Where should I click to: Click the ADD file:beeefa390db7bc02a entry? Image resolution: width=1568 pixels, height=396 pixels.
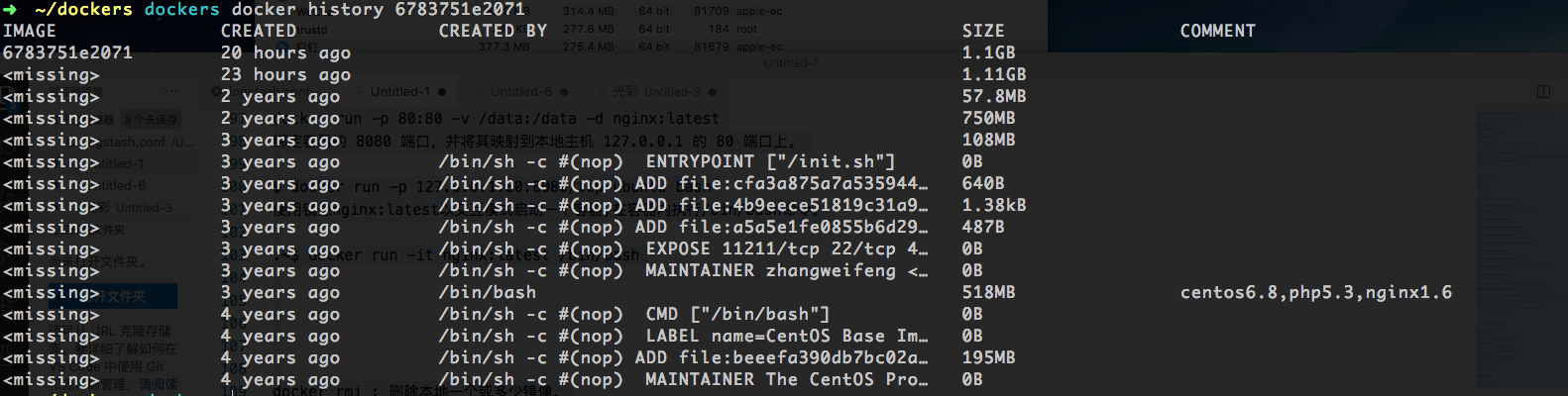781,357
